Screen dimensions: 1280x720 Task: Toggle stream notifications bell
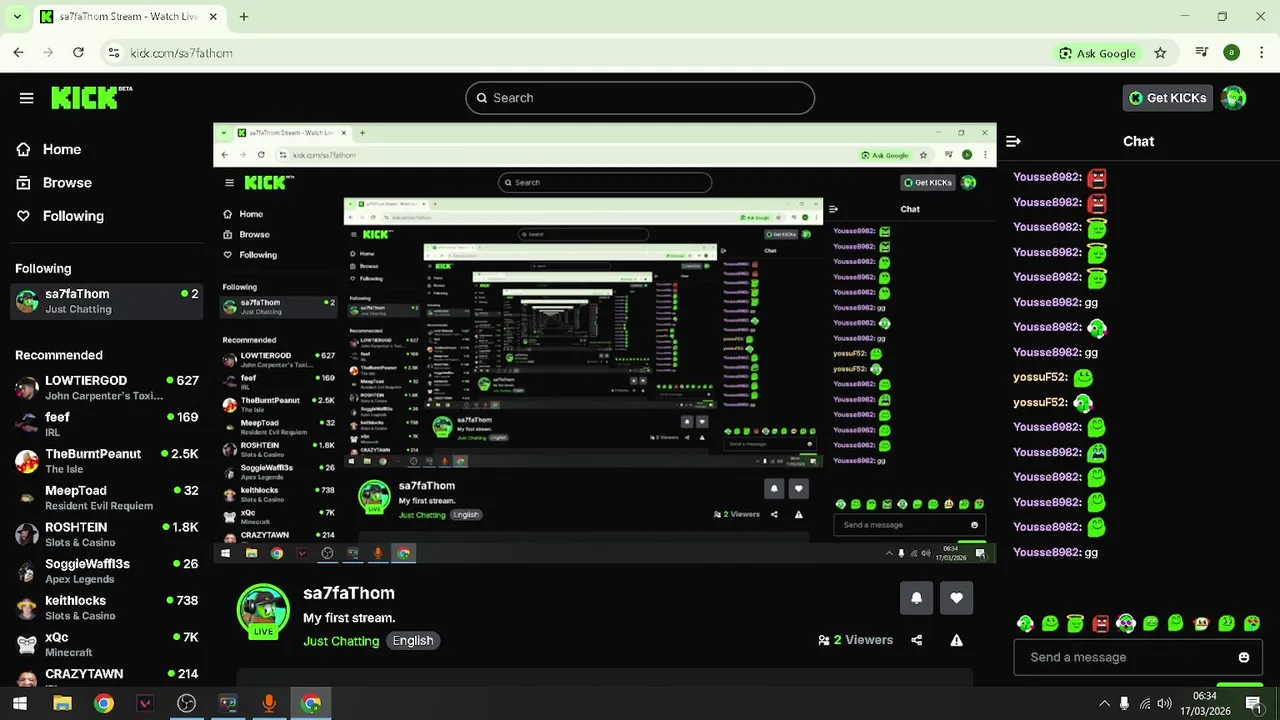point(916,598)
